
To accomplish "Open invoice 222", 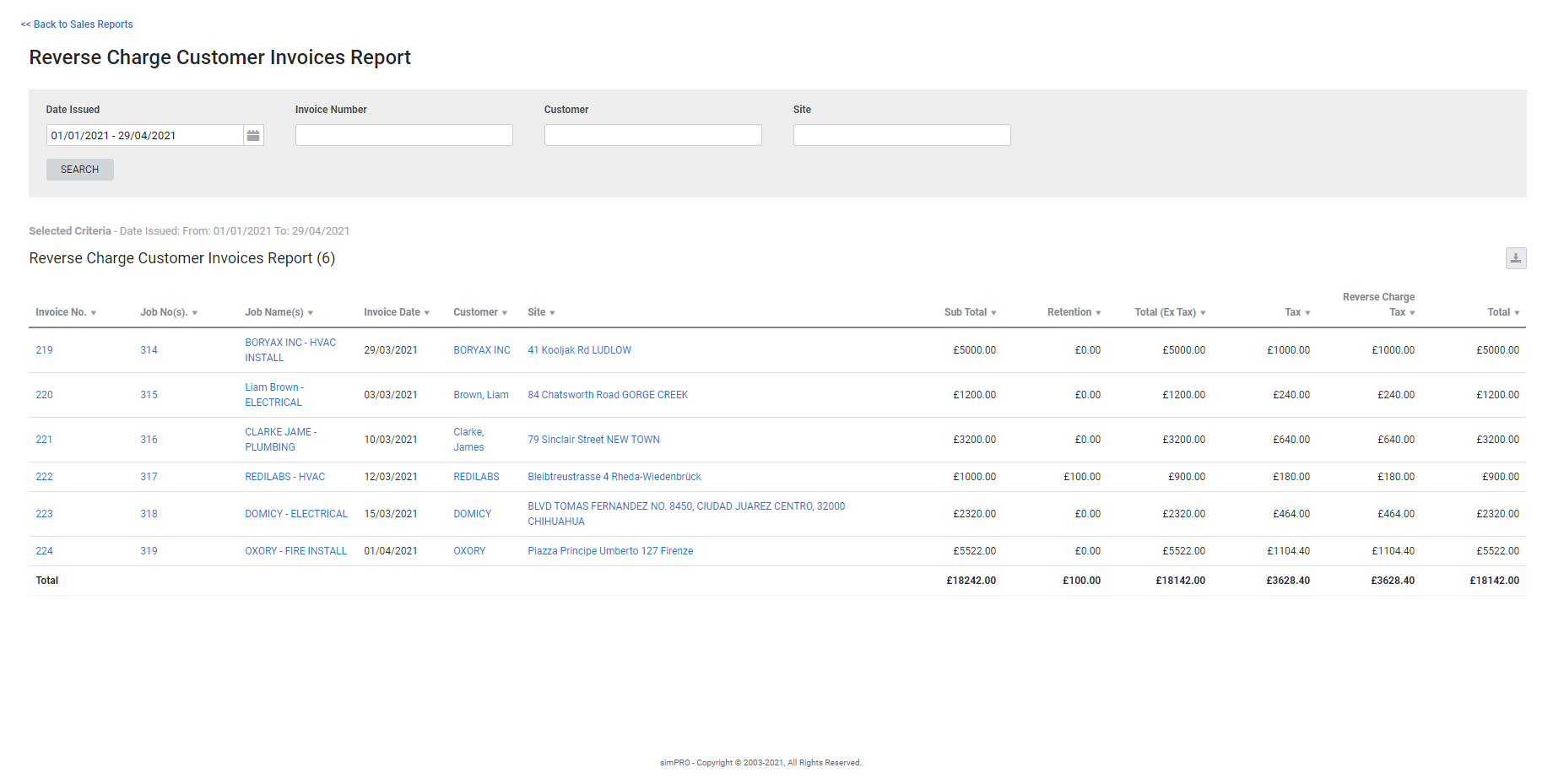I will click(44, 477).
